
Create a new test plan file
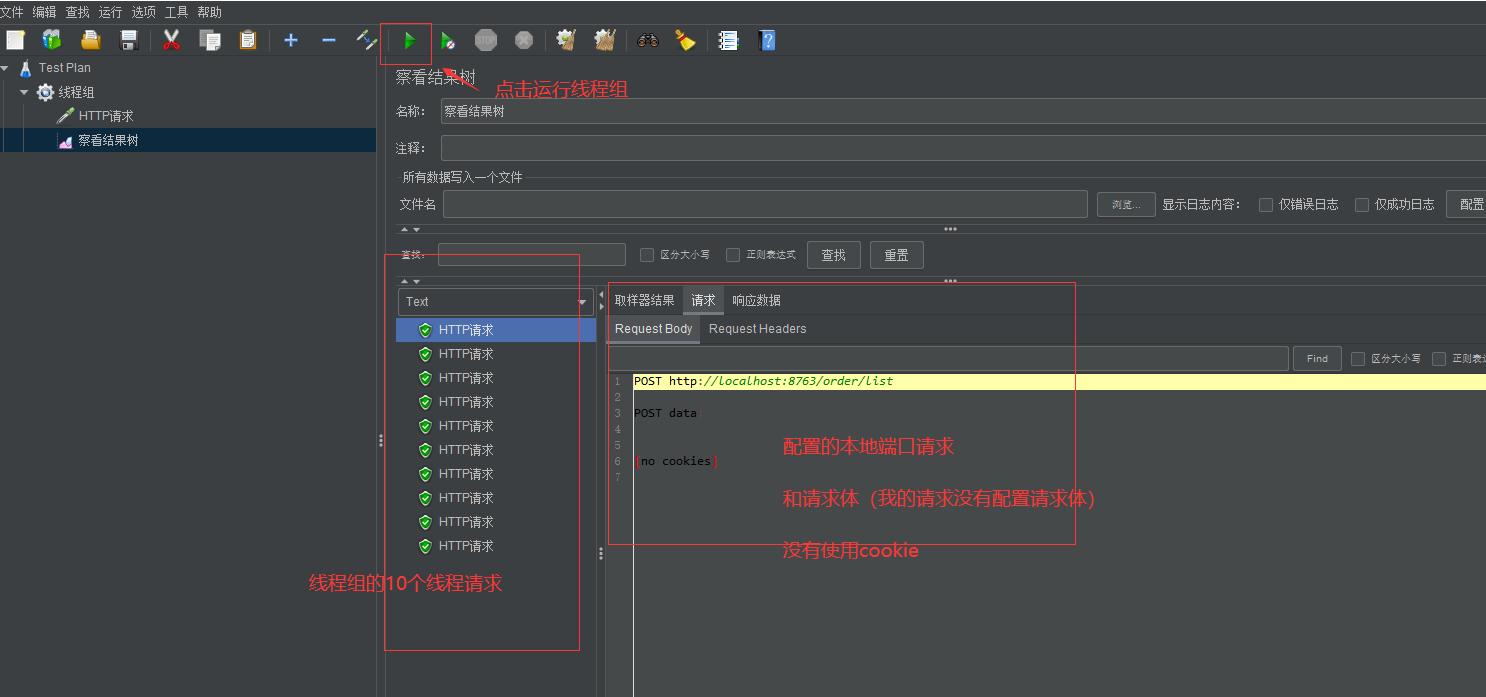coord(15,40)
